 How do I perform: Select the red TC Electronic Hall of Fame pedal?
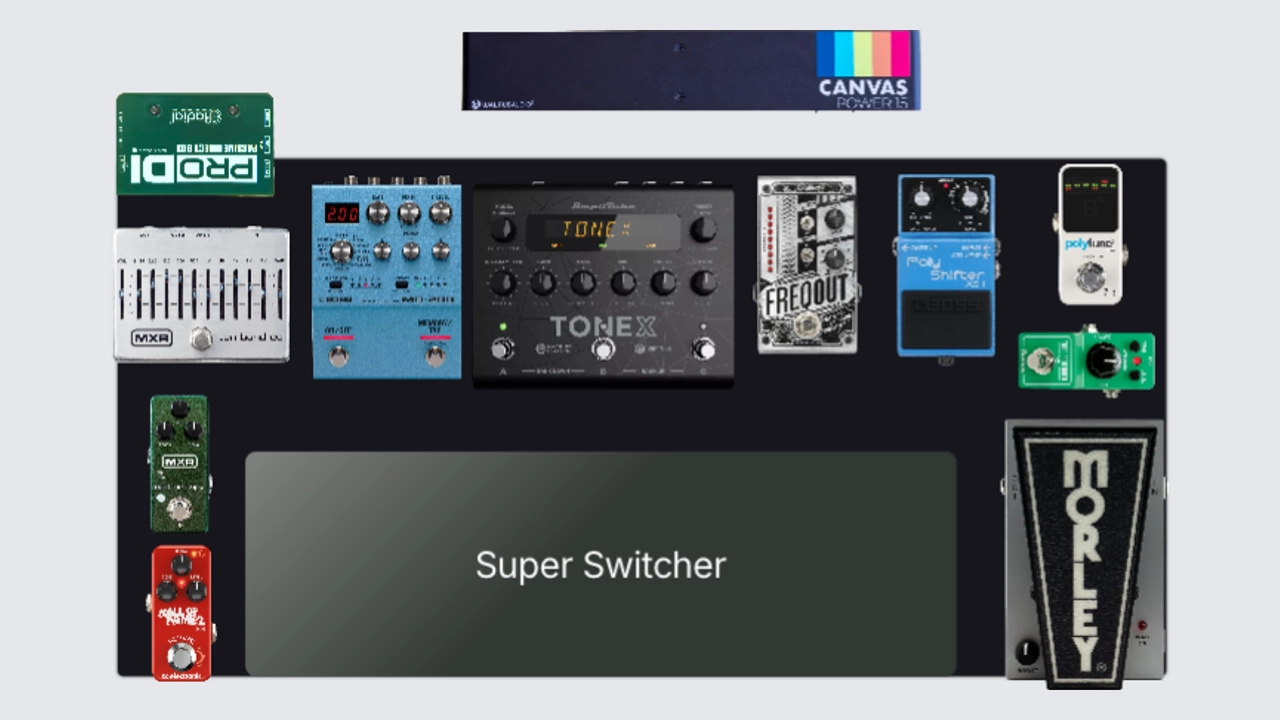tap(181, 613)
